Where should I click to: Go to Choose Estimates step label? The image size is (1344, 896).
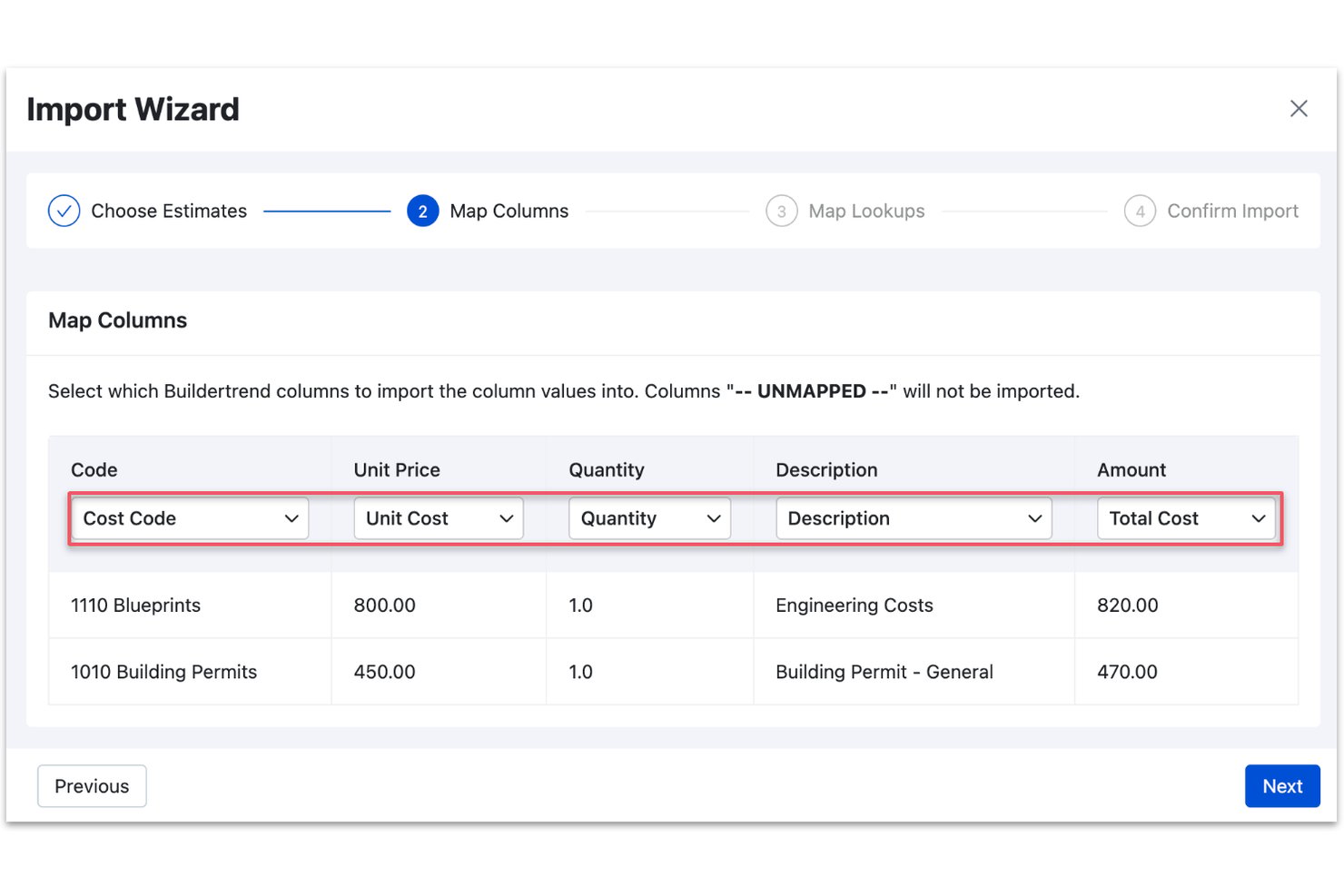169,211
